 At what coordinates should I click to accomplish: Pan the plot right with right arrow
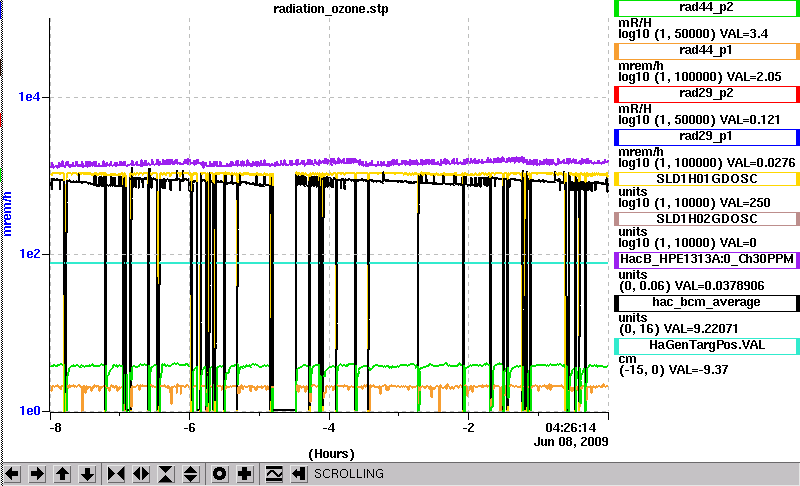coord(37,474)
